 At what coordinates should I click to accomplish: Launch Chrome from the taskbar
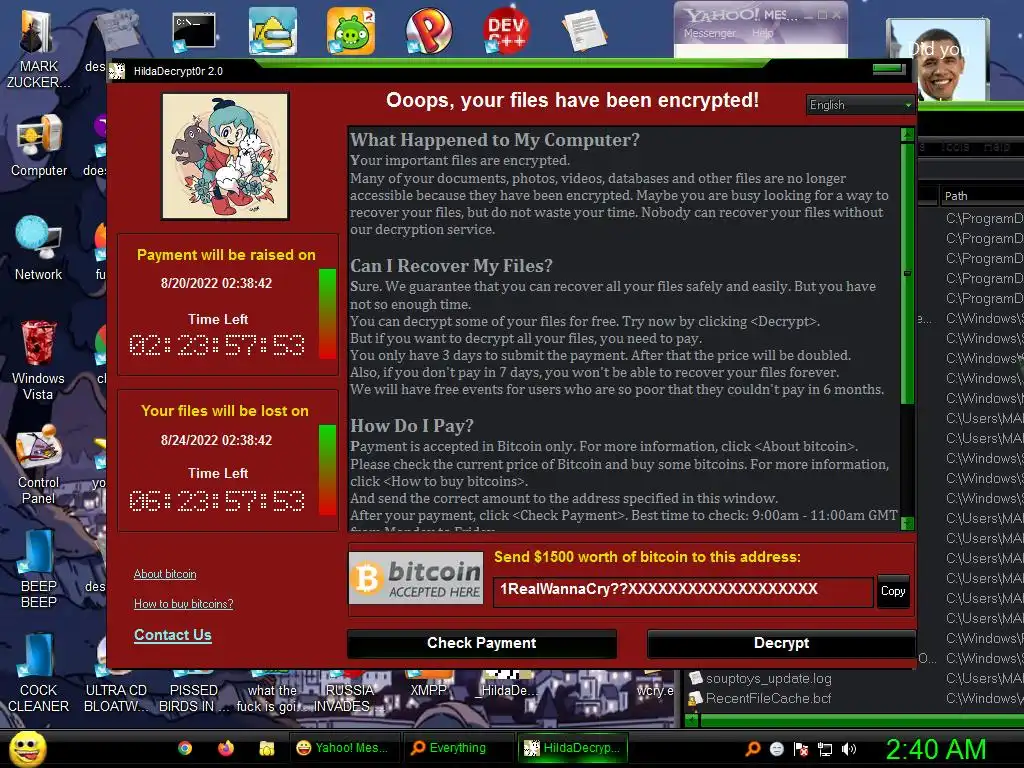(x=185, y=748)
